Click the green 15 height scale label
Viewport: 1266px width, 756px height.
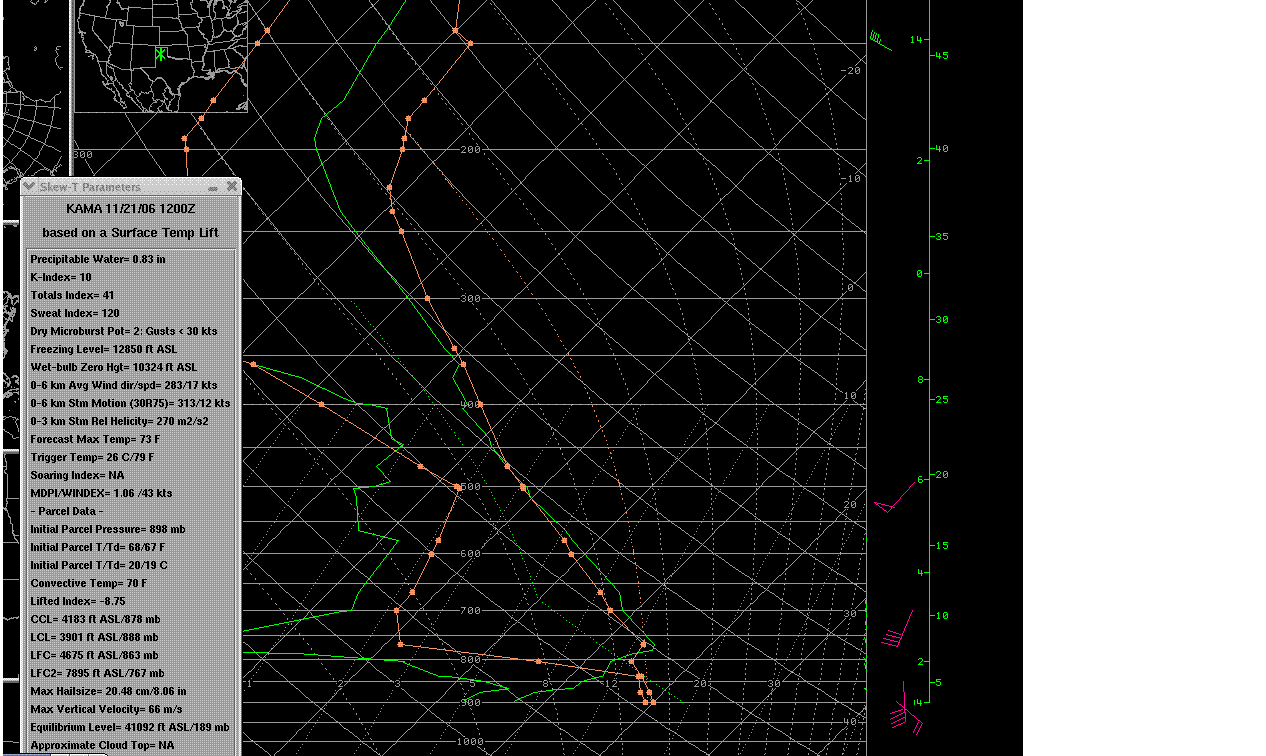pyautogui.click(x=942, y=546)
